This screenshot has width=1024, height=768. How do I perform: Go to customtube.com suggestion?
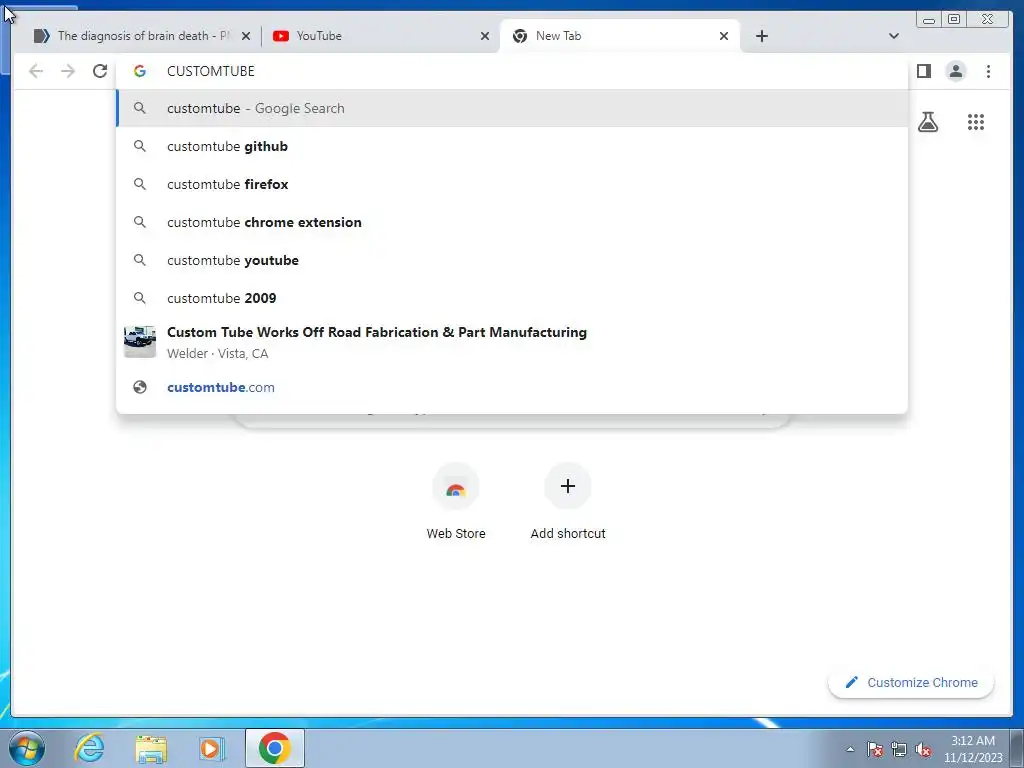pos(511,387)
